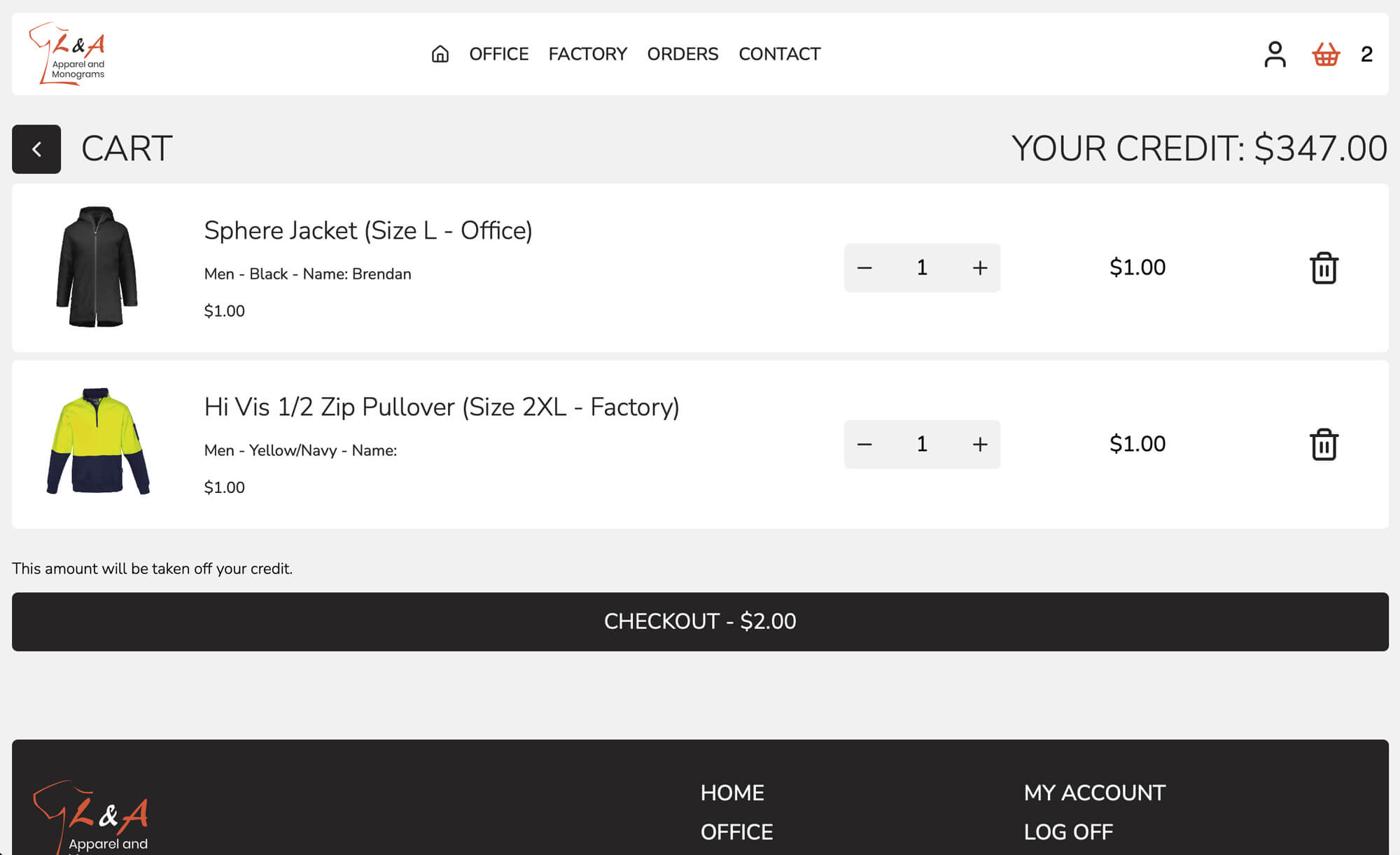Click the L&A logo in header
This screenshot has width=1400, height=855.
coord(68,54)
